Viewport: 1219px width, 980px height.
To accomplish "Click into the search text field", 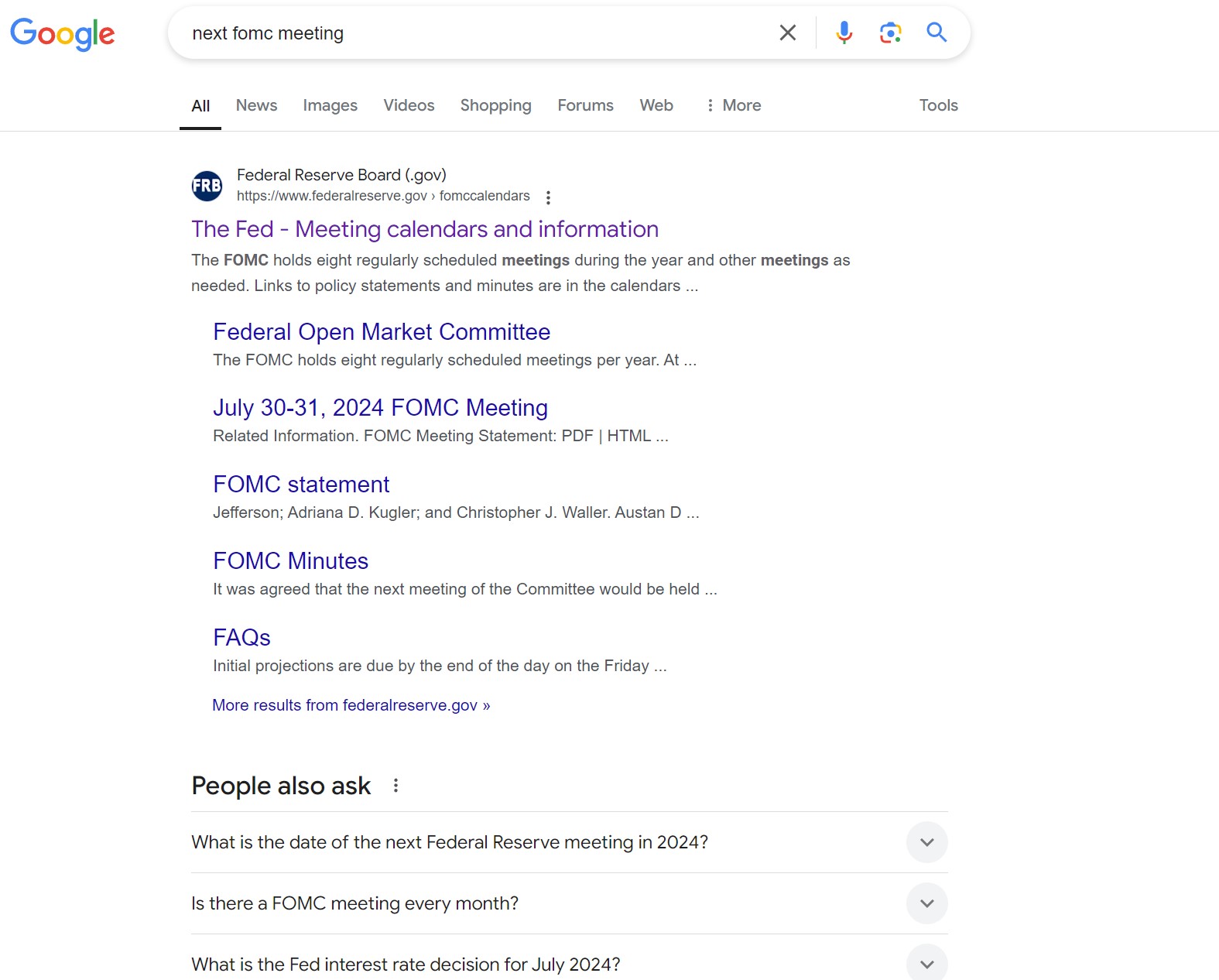I will pos(464,33).
